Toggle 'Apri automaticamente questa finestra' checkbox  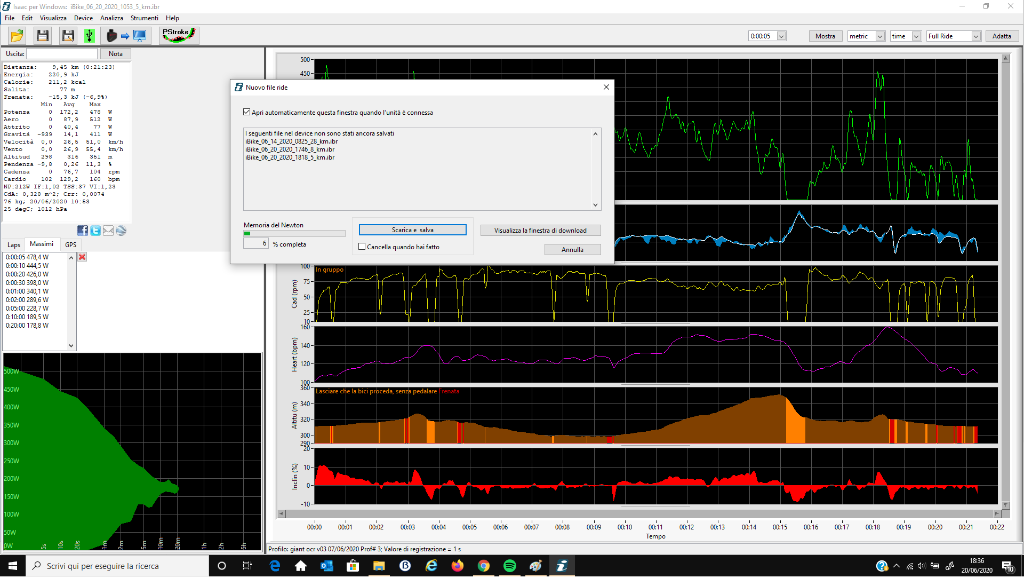(x=248, y=112)
